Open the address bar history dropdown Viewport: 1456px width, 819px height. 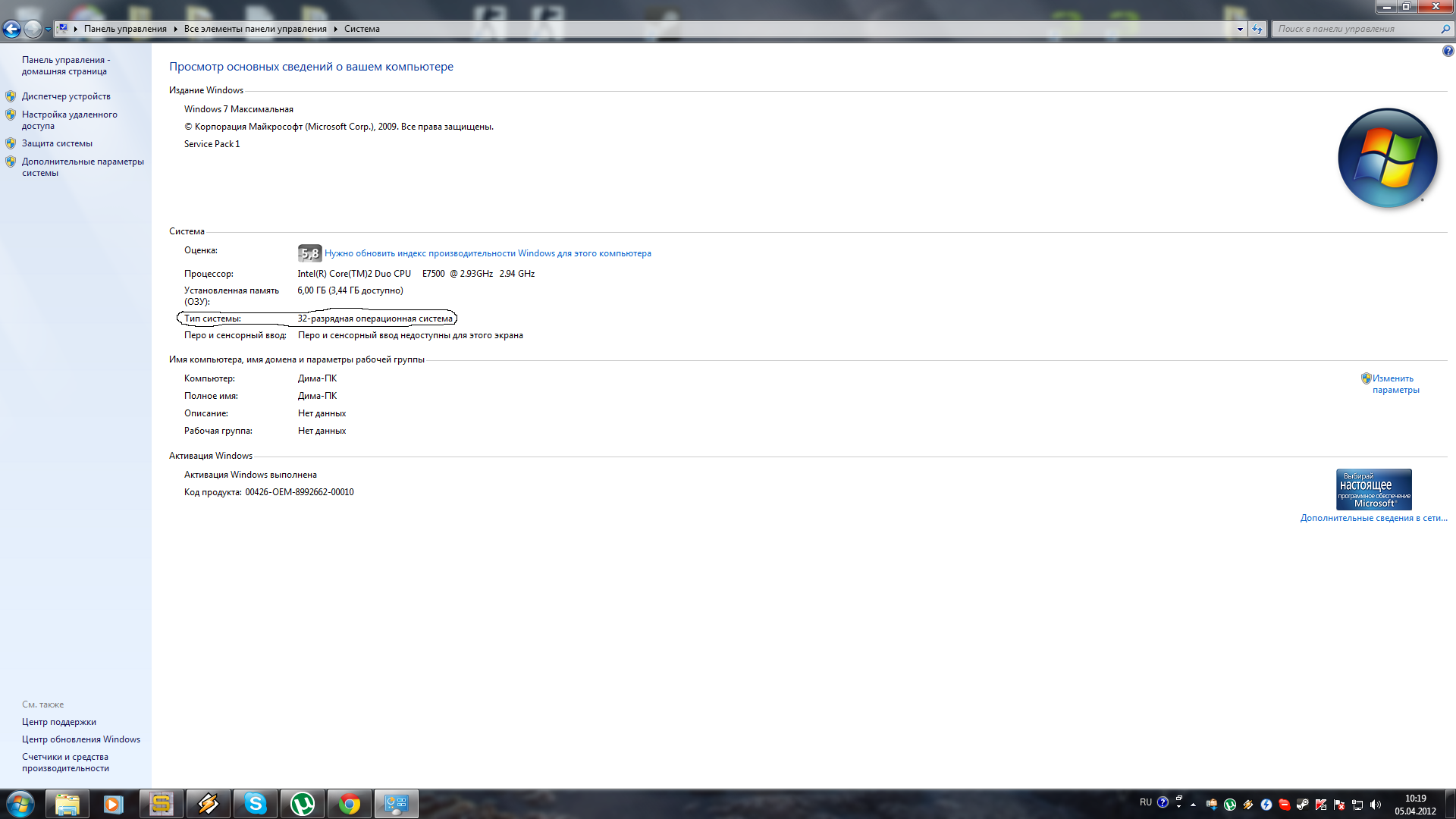click(x=1240, y=29)
